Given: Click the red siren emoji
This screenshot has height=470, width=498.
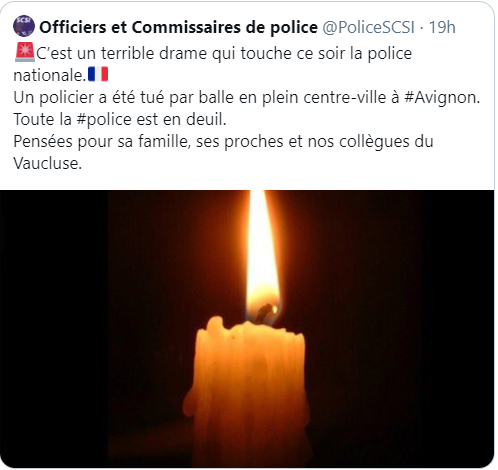Looking at the screenshot, I should click(25, 52).
